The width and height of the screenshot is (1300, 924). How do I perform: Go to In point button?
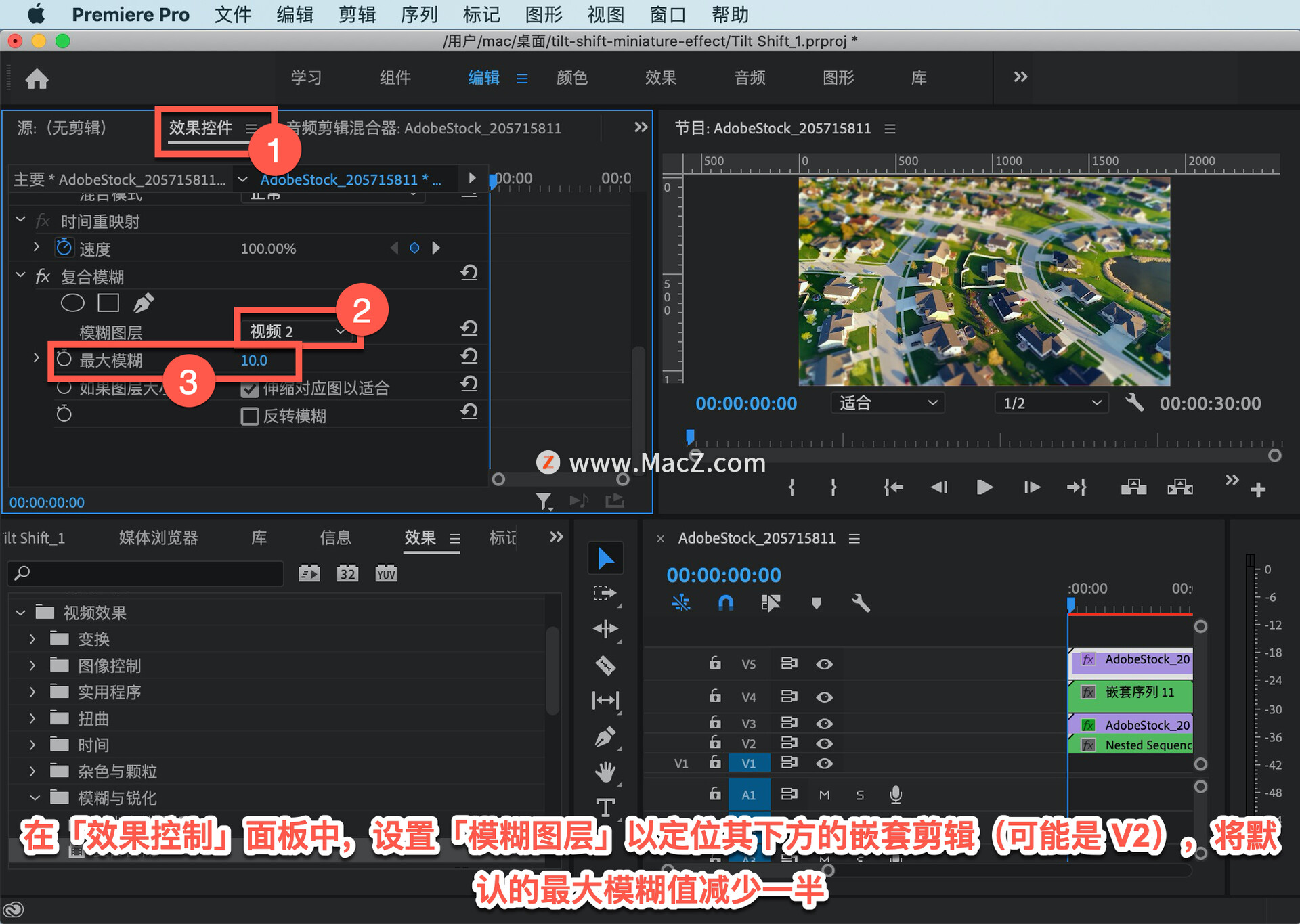click(892, 487)
